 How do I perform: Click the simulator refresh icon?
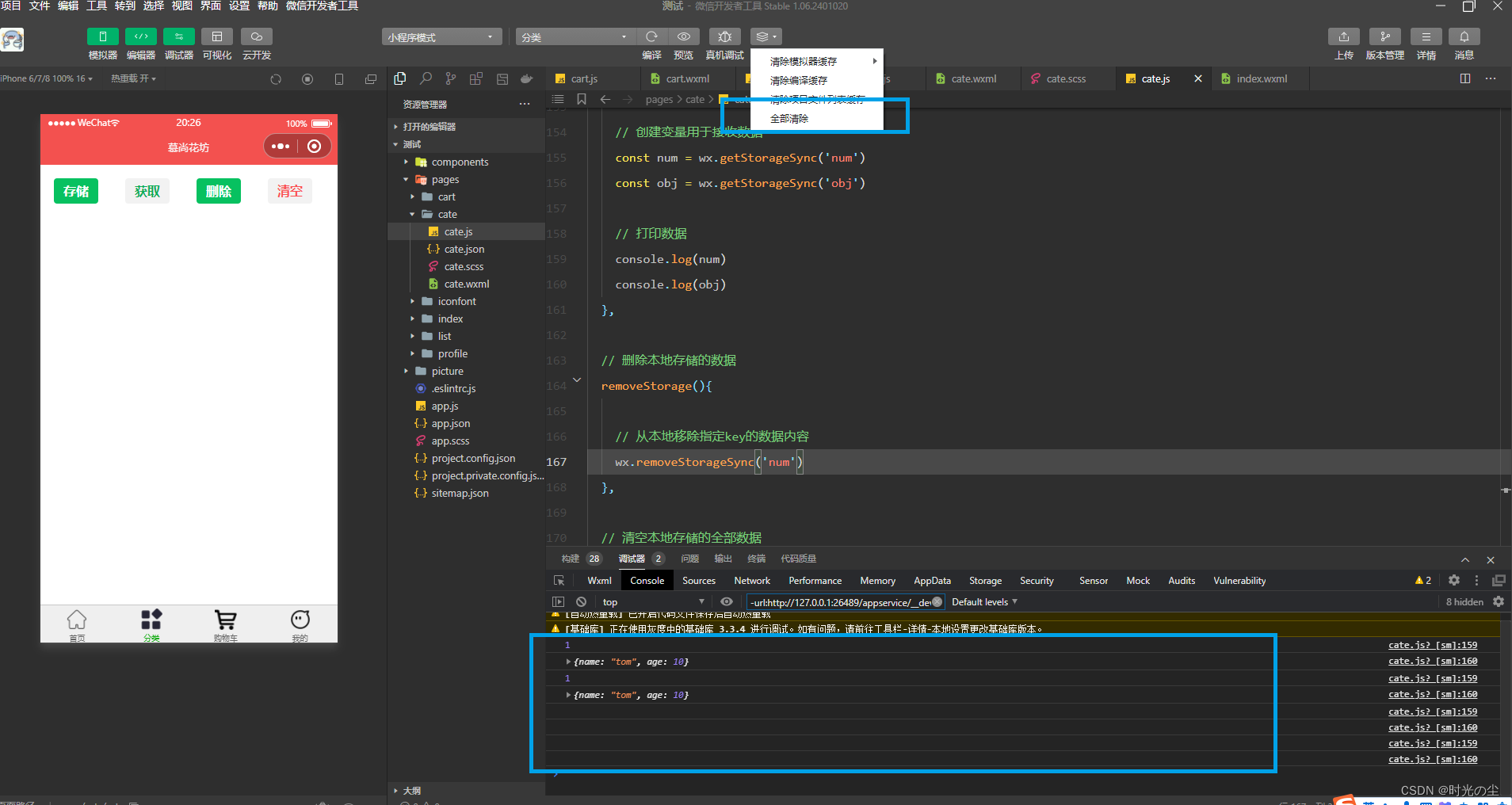(x=276, y=79)
